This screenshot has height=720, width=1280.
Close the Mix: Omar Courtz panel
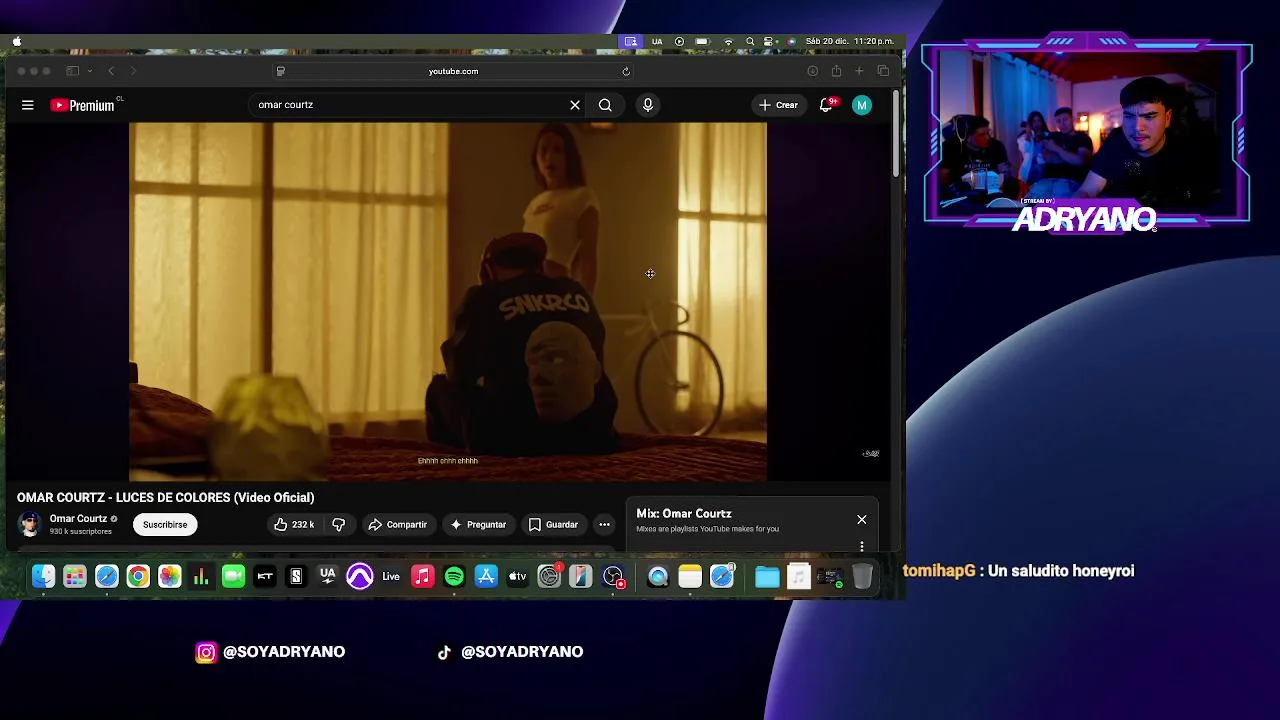tap(862, 520)
